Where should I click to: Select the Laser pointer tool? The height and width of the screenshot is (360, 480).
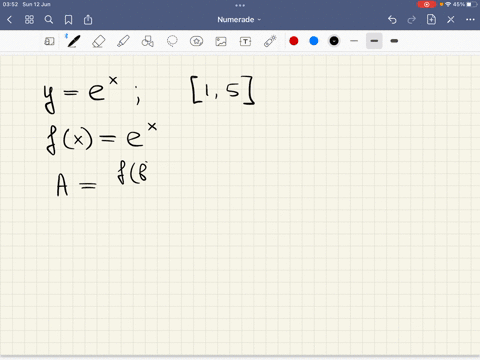point(270,41)
